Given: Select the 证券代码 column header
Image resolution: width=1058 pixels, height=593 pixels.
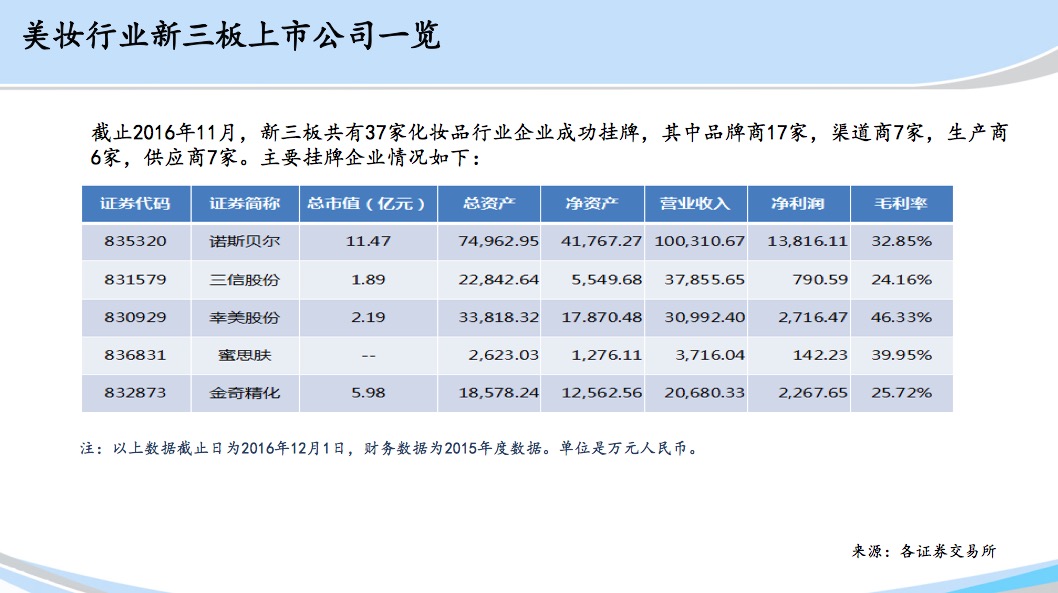Looking at the screenshot, I should point(136,203).
